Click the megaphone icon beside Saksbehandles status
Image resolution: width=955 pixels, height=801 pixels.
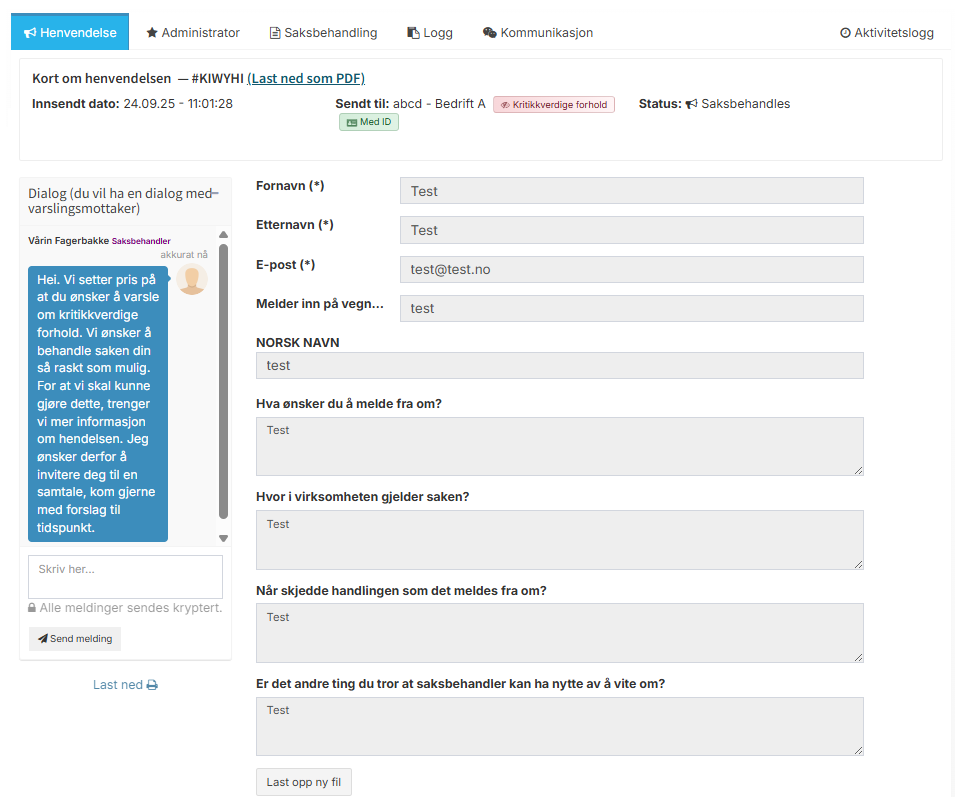(x=691, y=104)
